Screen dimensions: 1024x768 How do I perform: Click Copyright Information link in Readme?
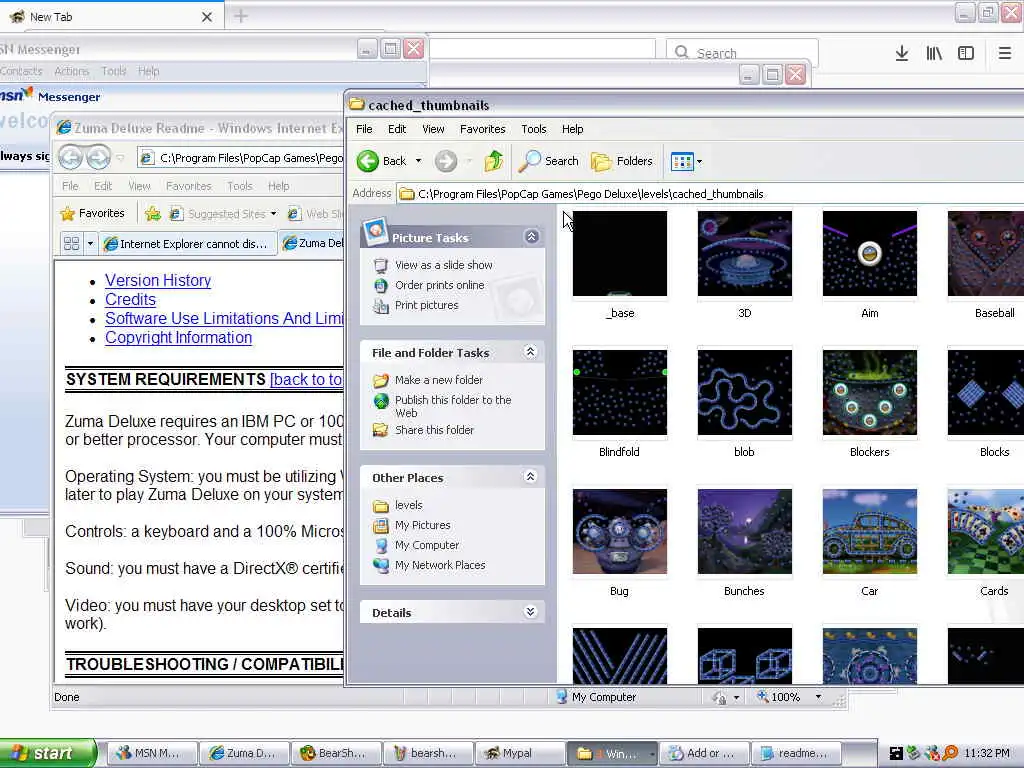[178, 338]
